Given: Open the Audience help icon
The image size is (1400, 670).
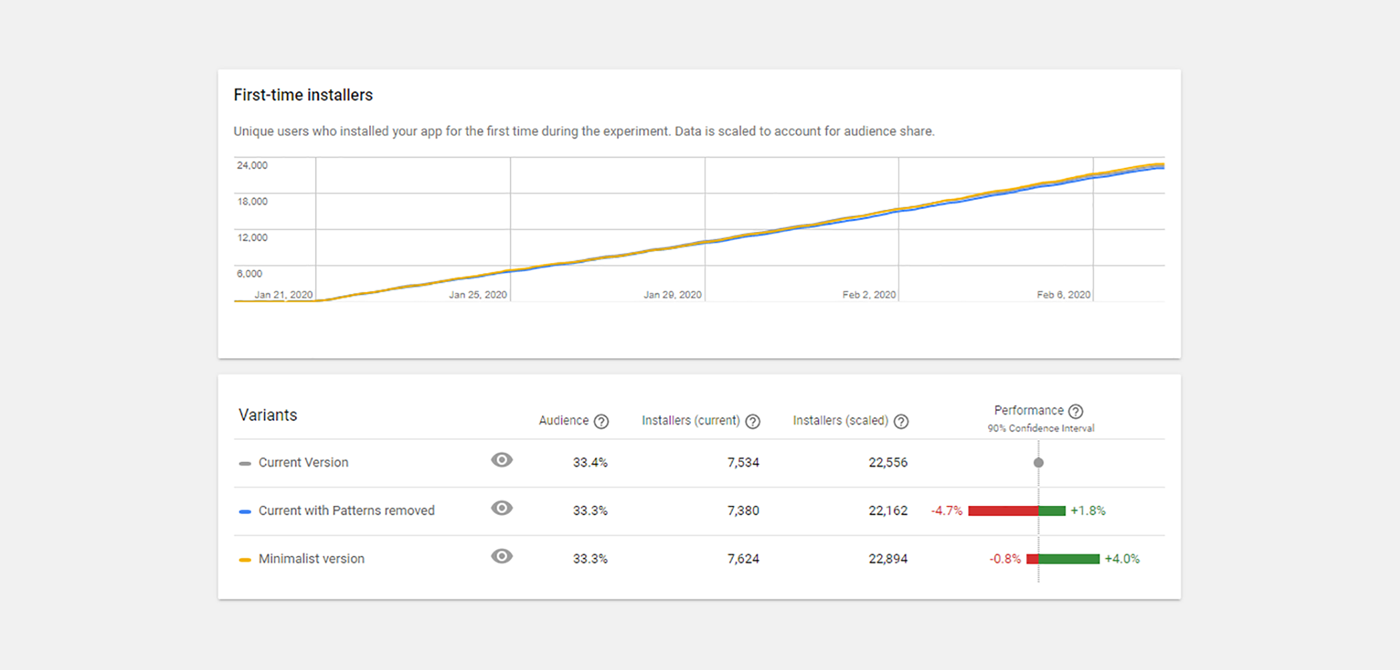Looking at the screenshot, I should coord(601,422).
